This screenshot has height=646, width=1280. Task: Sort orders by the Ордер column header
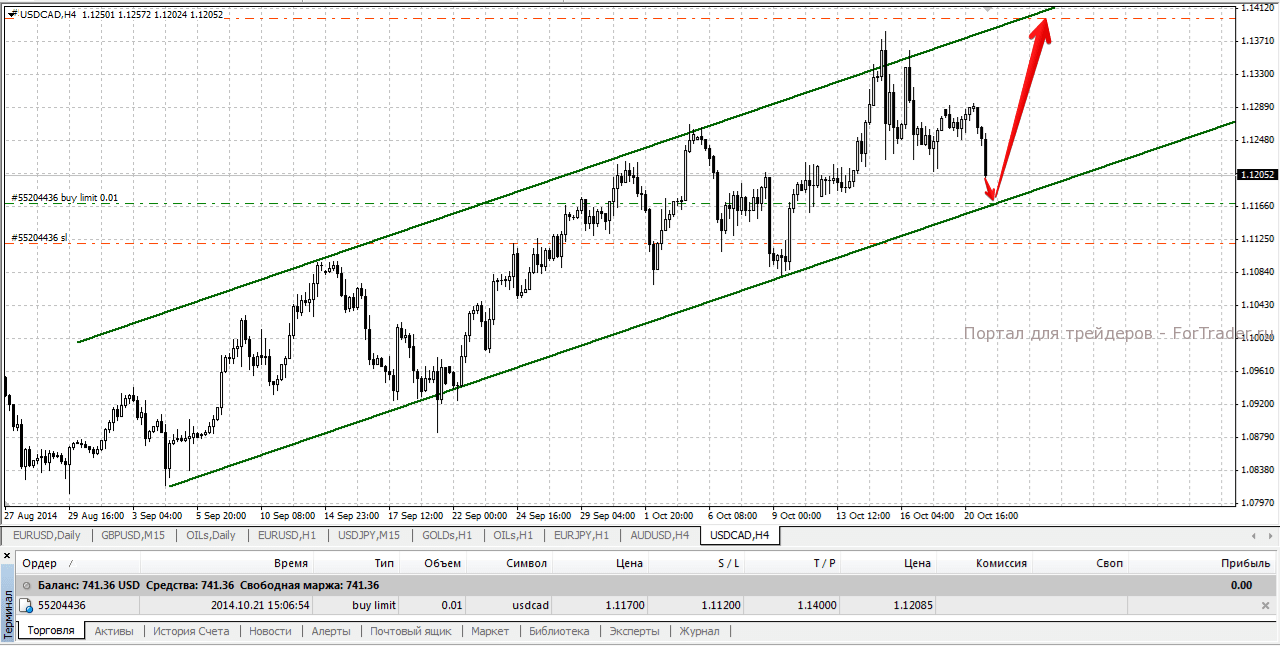[x=40, y=563]
